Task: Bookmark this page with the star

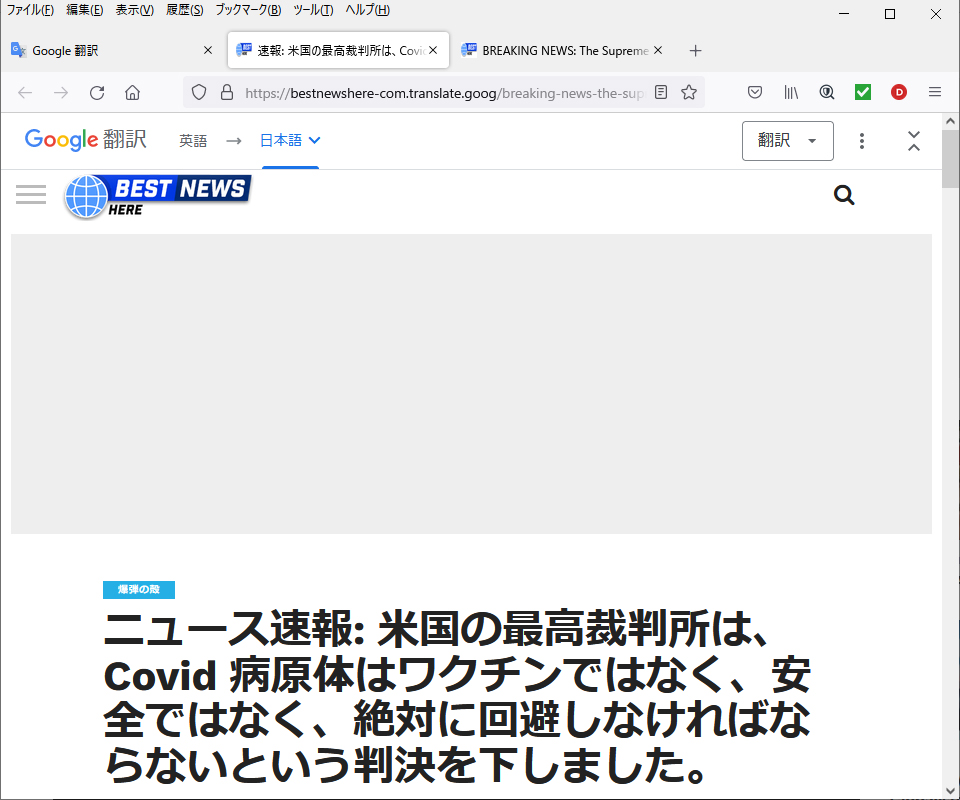Action: (689, 92)
